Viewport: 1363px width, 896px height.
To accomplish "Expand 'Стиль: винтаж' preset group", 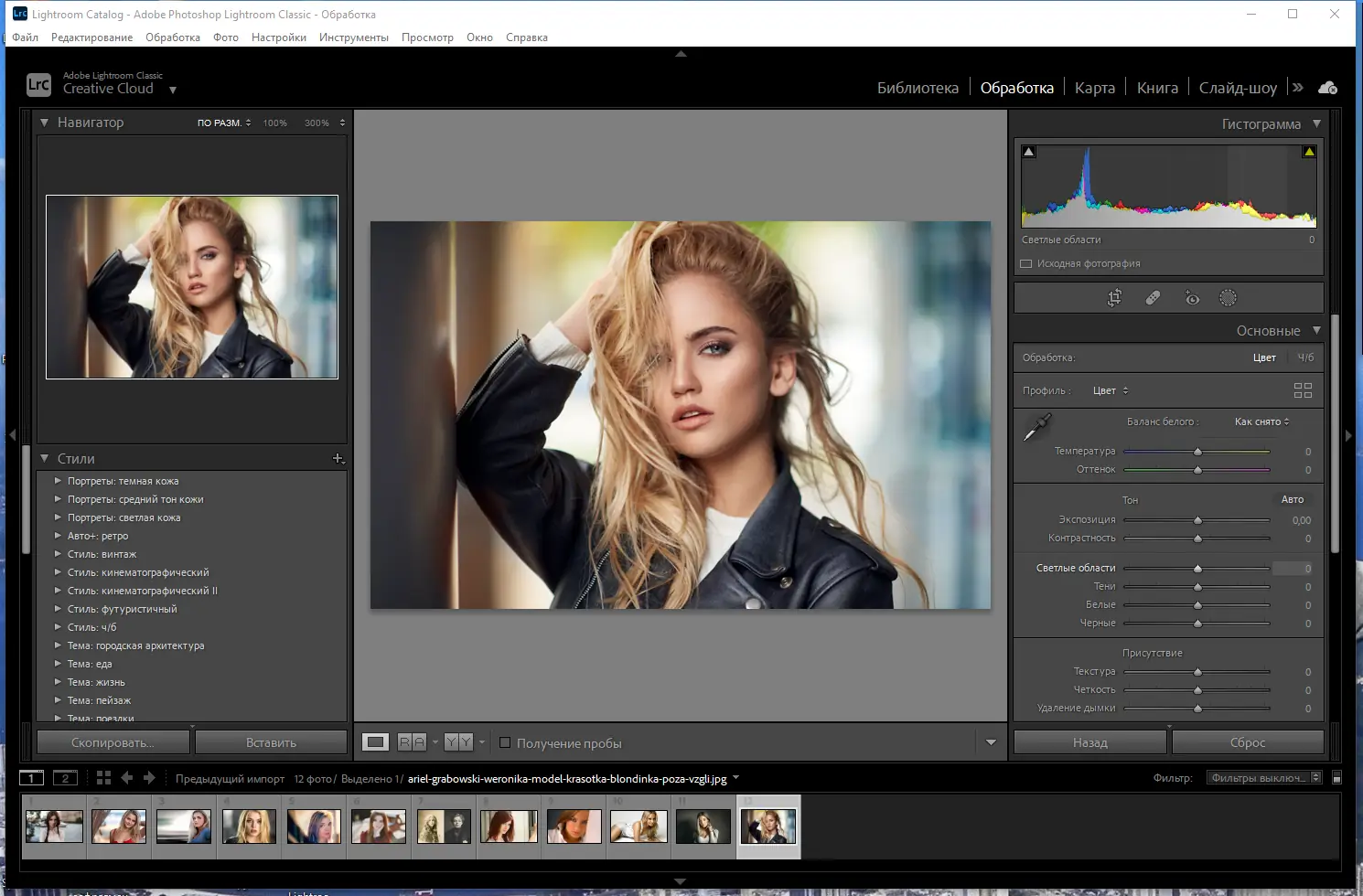I will point(59,554).
